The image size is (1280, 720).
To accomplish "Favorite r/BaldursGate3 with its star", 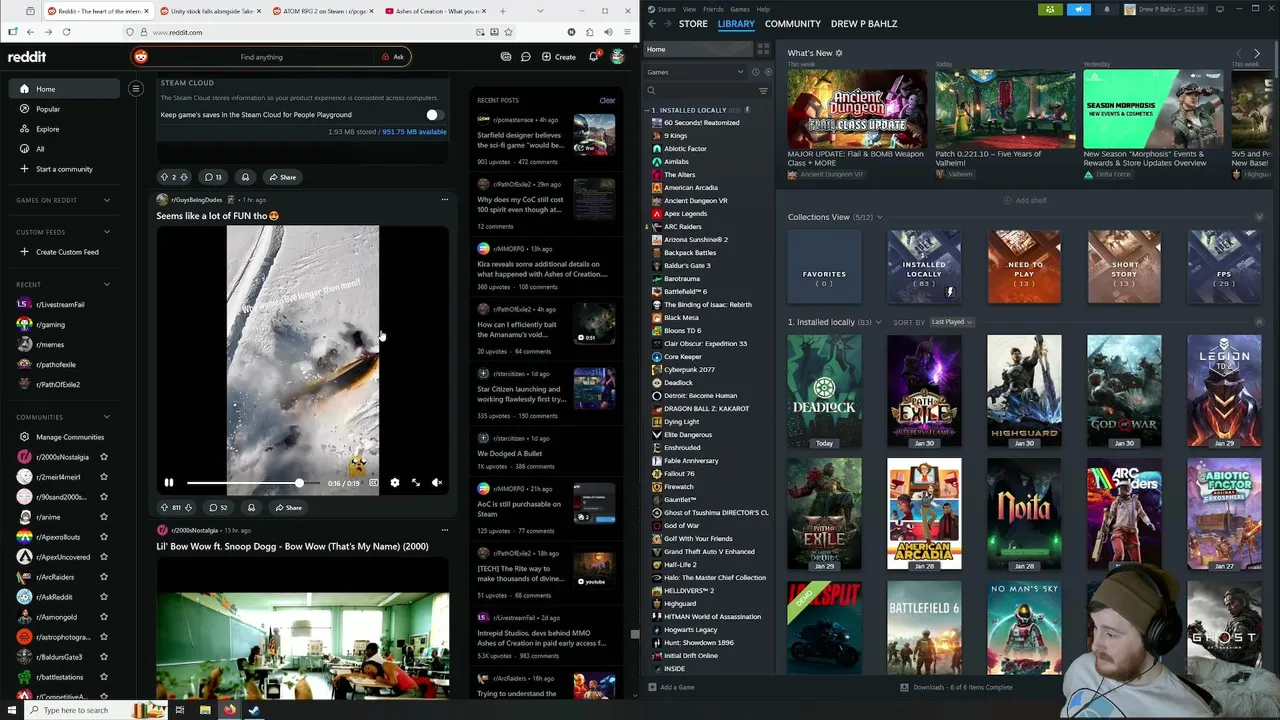I will coord(103,657).
